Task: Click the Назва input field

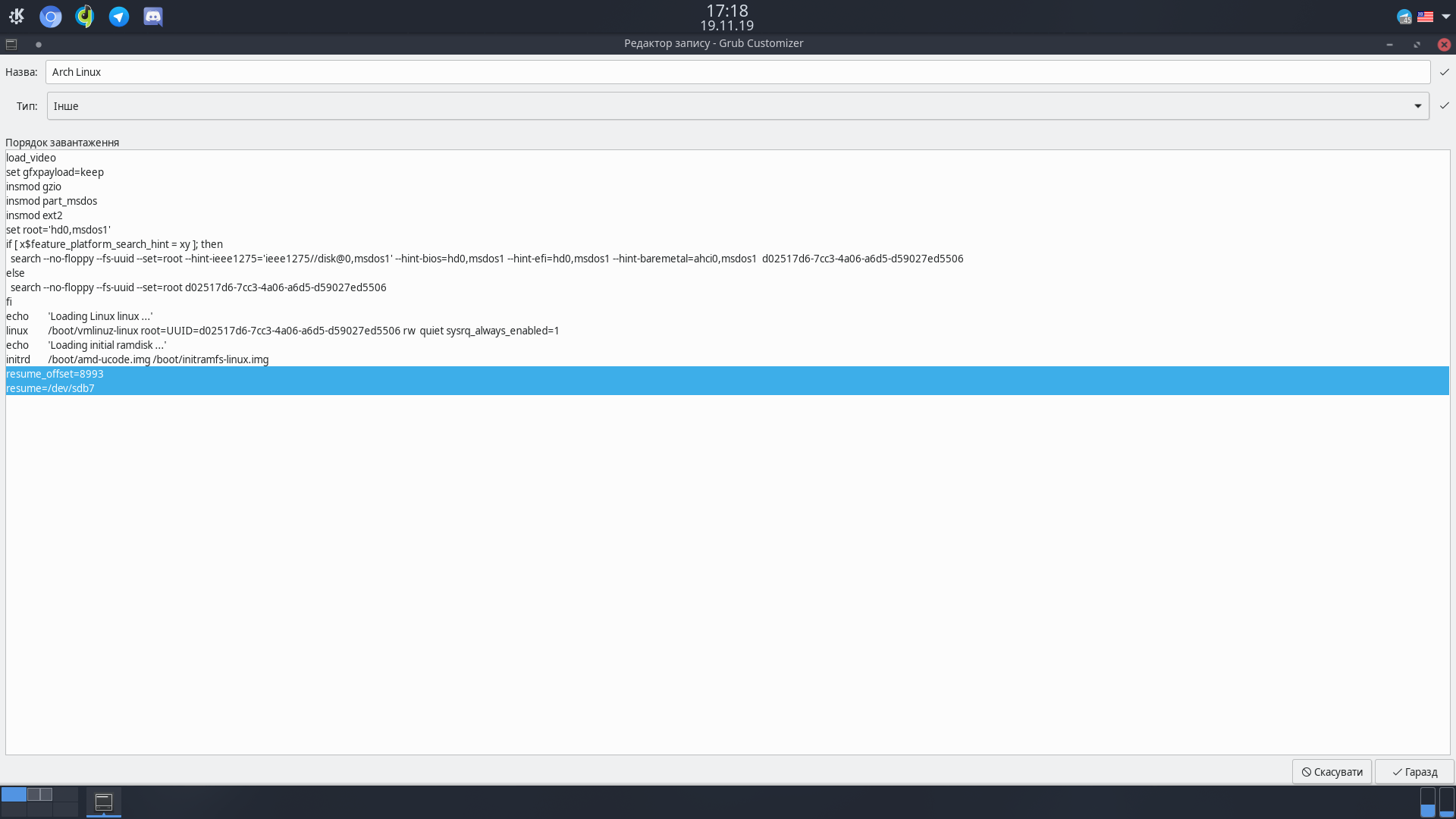Action: [738, 72]
